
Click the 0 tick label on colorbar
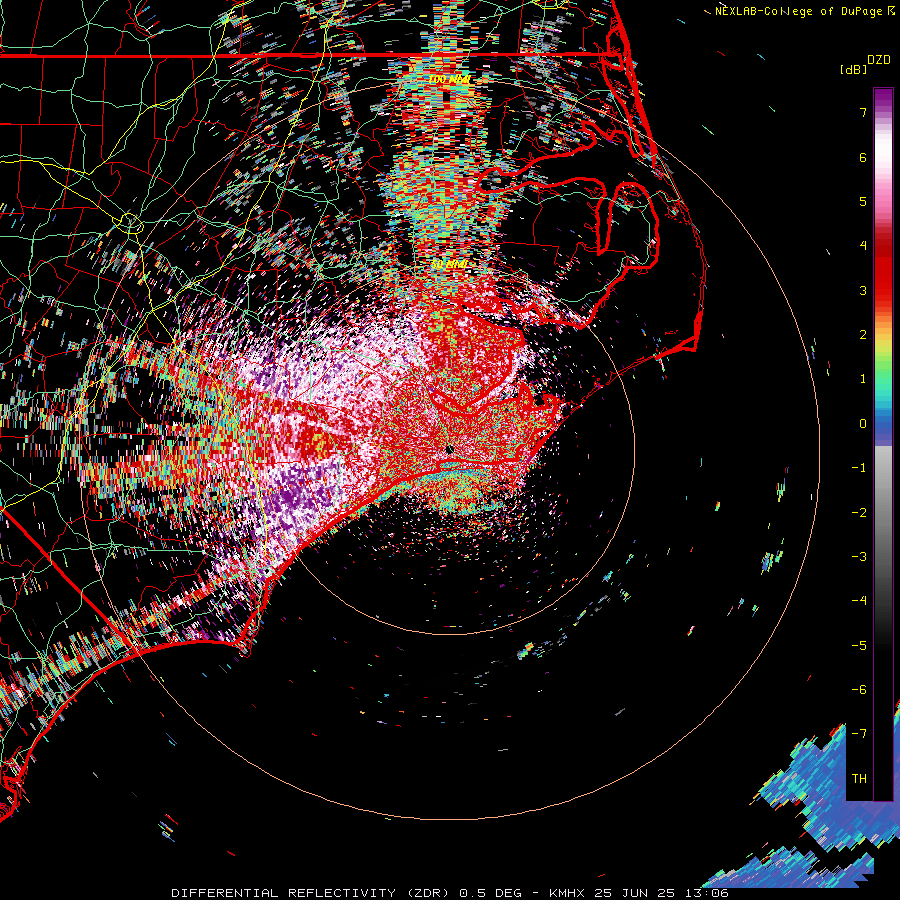point(863,423)
